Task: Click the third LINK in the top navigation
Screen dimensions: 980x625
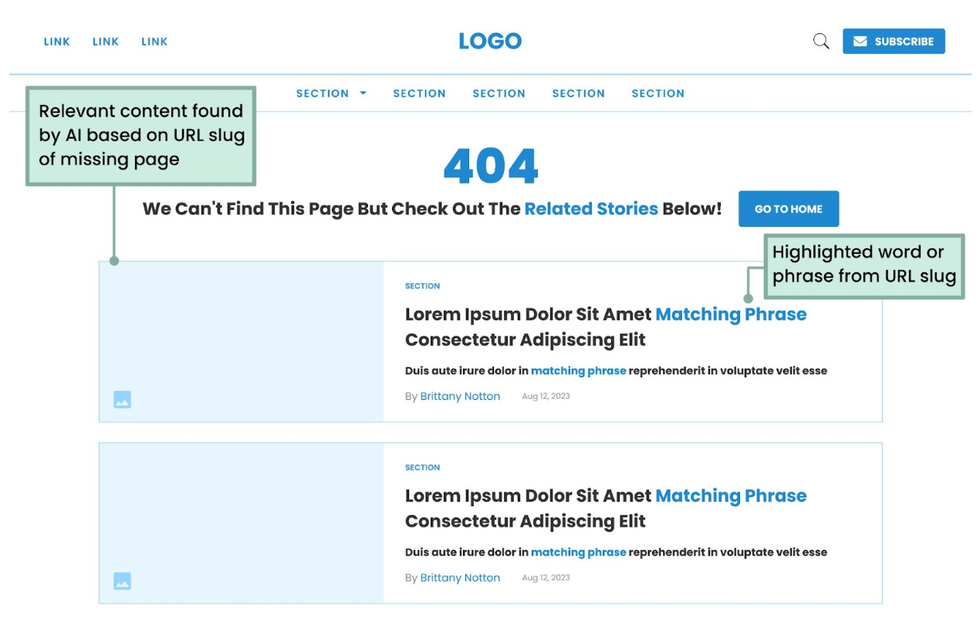Action: click(x=154, y=41)
